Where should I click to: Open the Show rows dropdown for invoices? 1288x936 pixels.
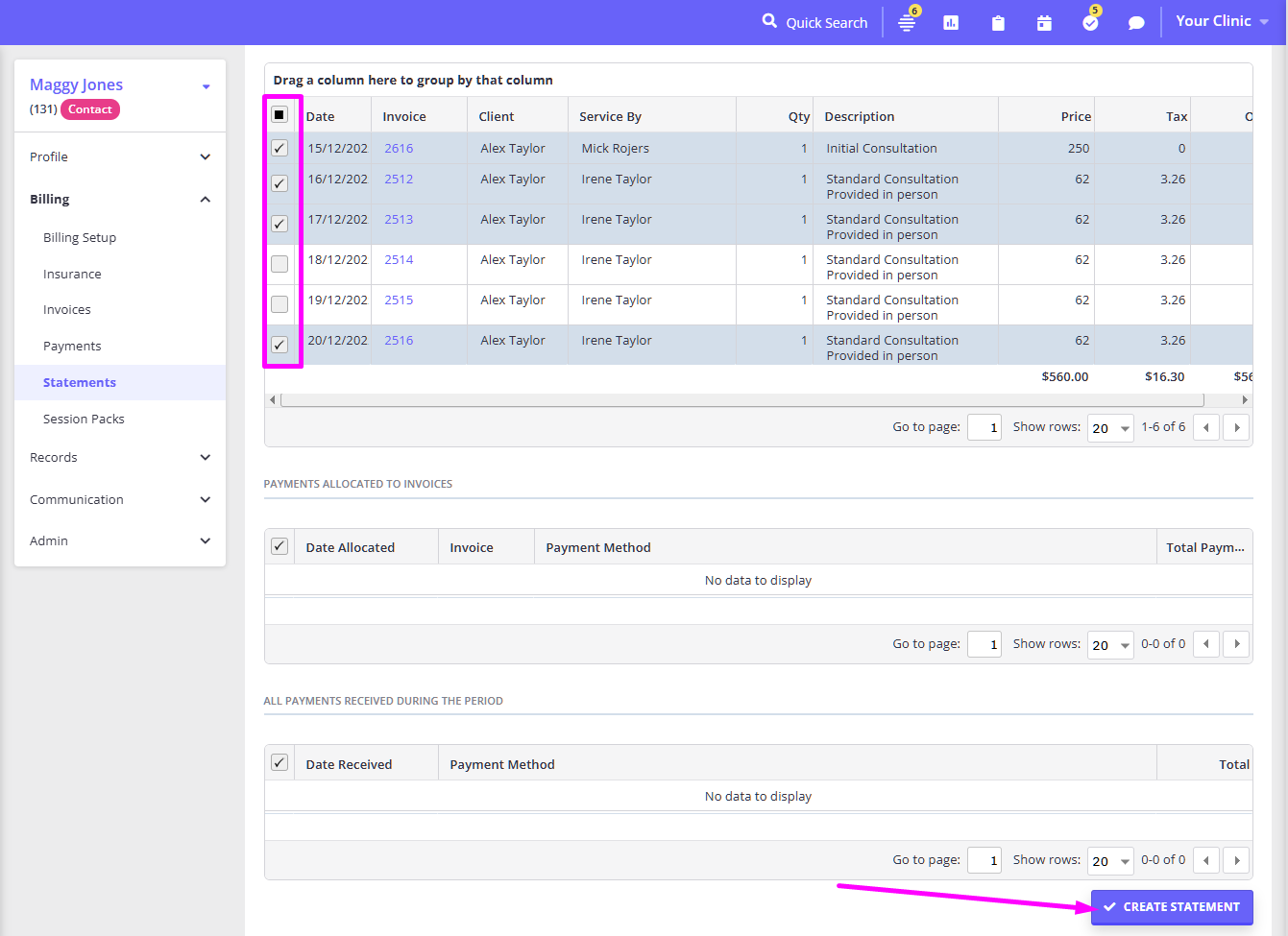[x=1110, y=428]
